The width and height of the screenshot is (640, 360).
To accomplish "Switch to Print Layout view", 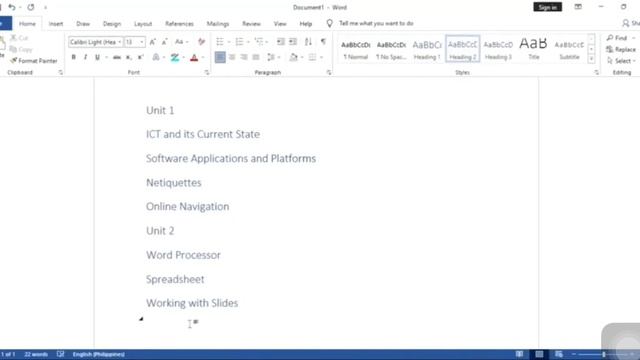I will point(539,354).
